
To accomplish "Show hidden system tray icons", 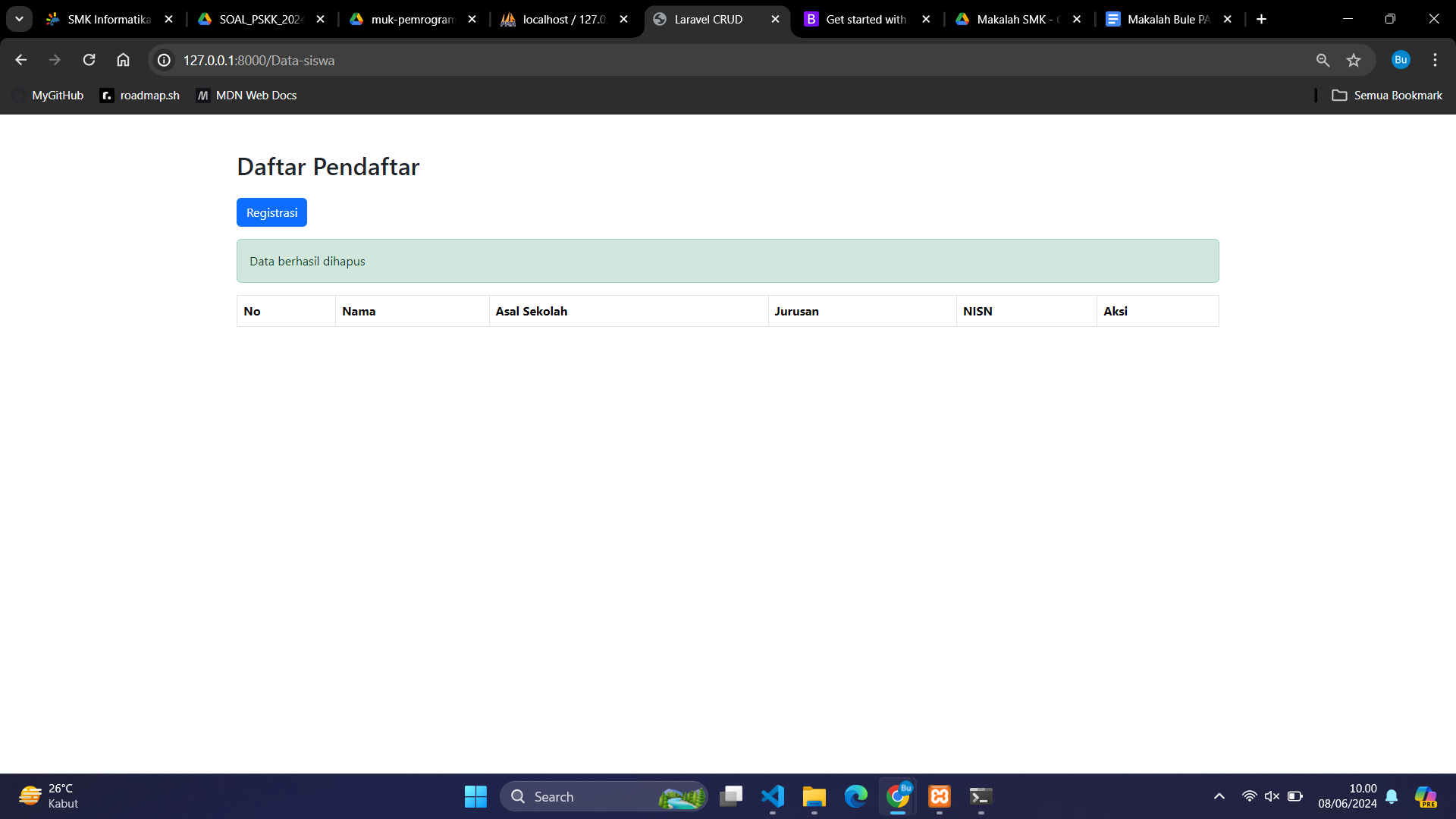I will [1219, 796].
